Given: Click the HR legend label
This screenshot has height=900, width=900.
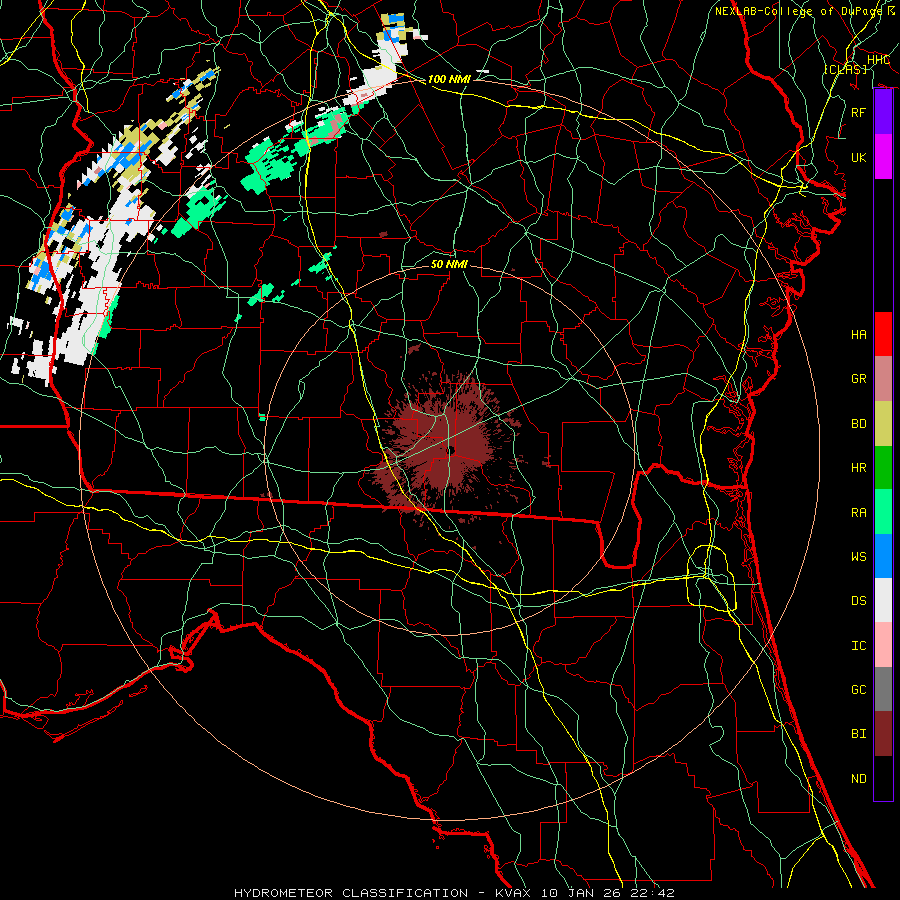Looking at the screenshot, I should click(859, 468).
